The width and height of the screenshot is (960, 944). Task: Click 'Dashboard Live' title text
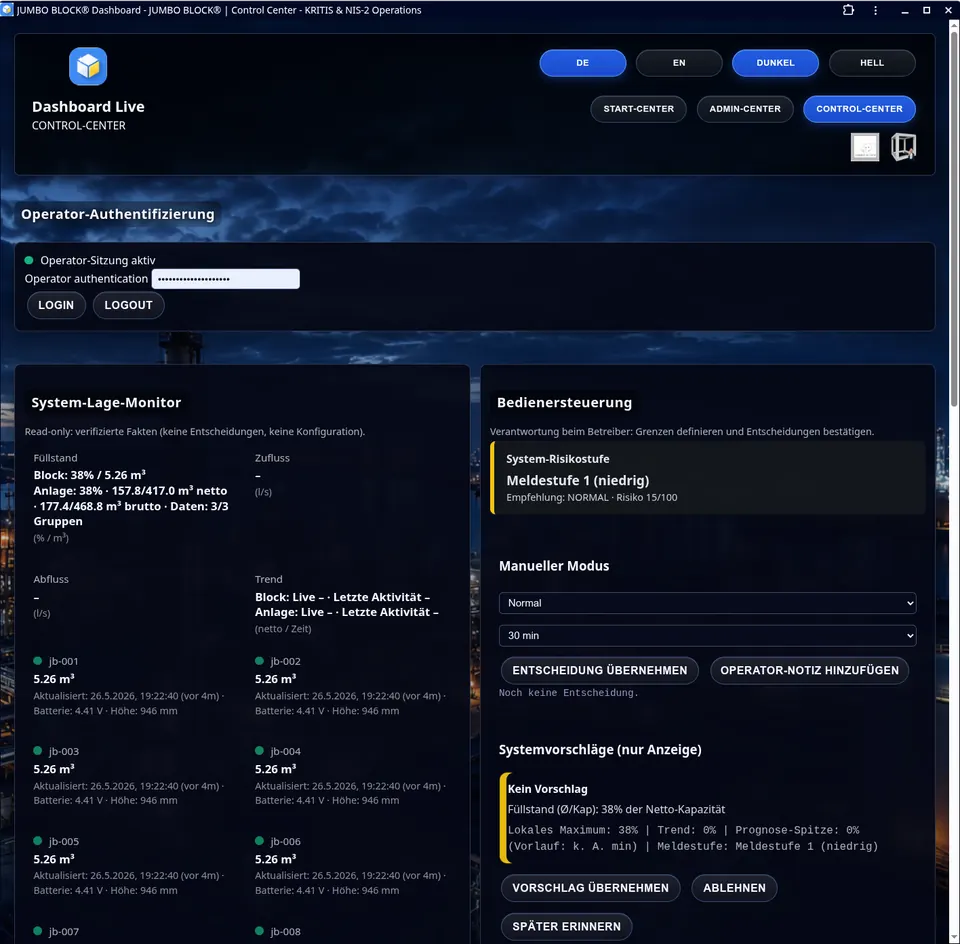click(x=88, y=107)
